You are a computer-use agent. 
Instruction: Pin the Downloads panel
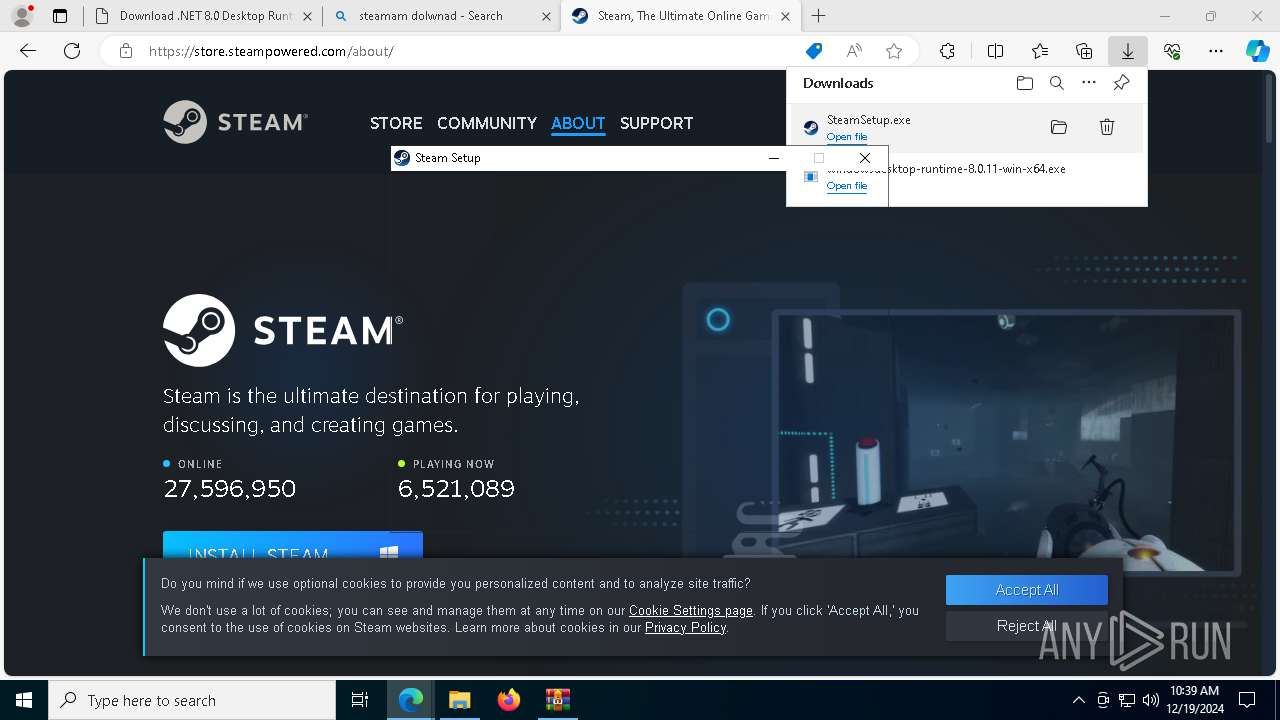(1121, 83)
